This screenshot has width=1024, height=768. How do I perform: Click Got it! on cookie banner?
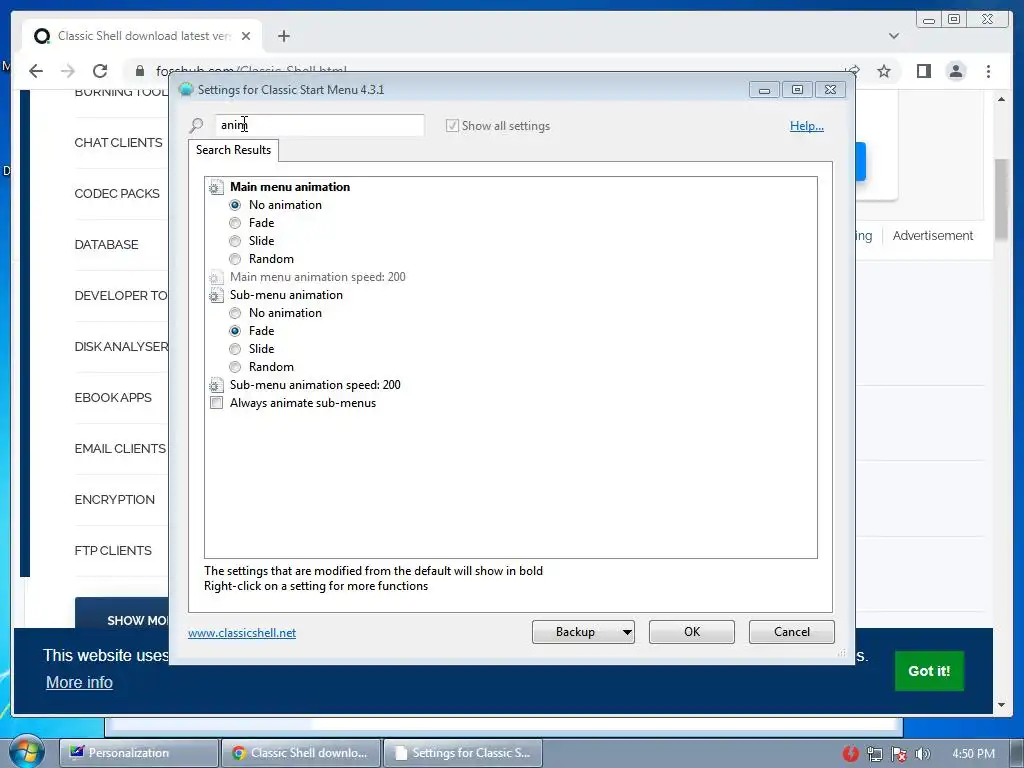coord(929,671)
